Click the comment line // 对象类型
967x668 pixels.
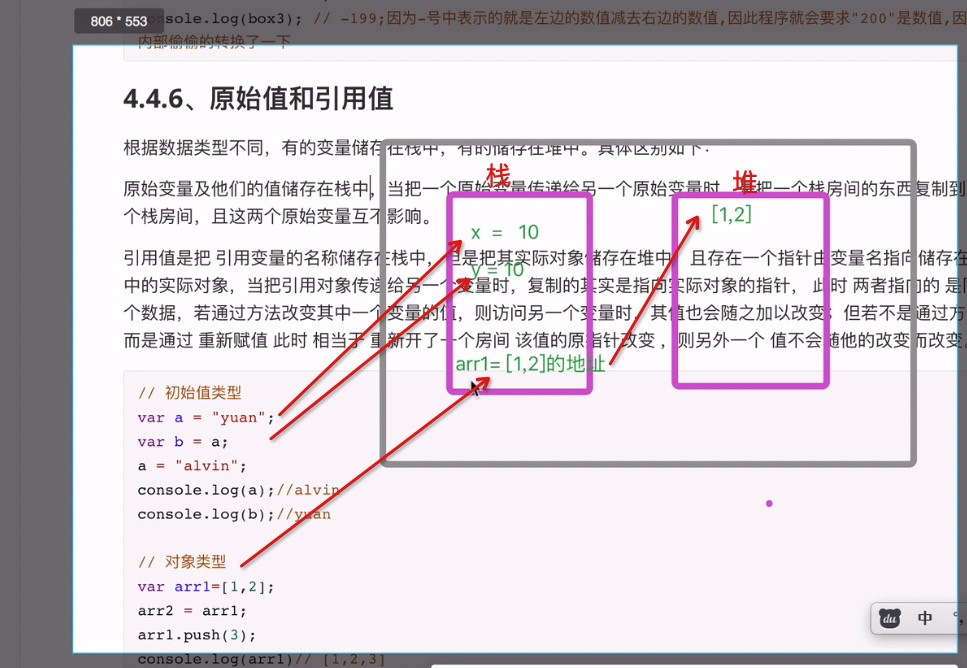pyautogui.click(x=183, y=562)
